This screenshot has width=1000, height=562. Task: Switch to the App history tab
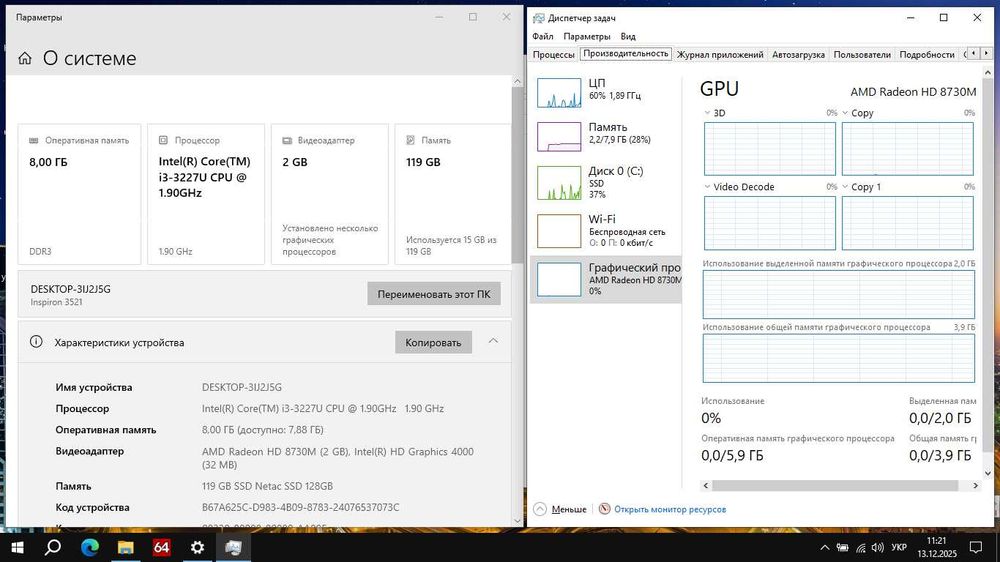click(x=719, y=55)
